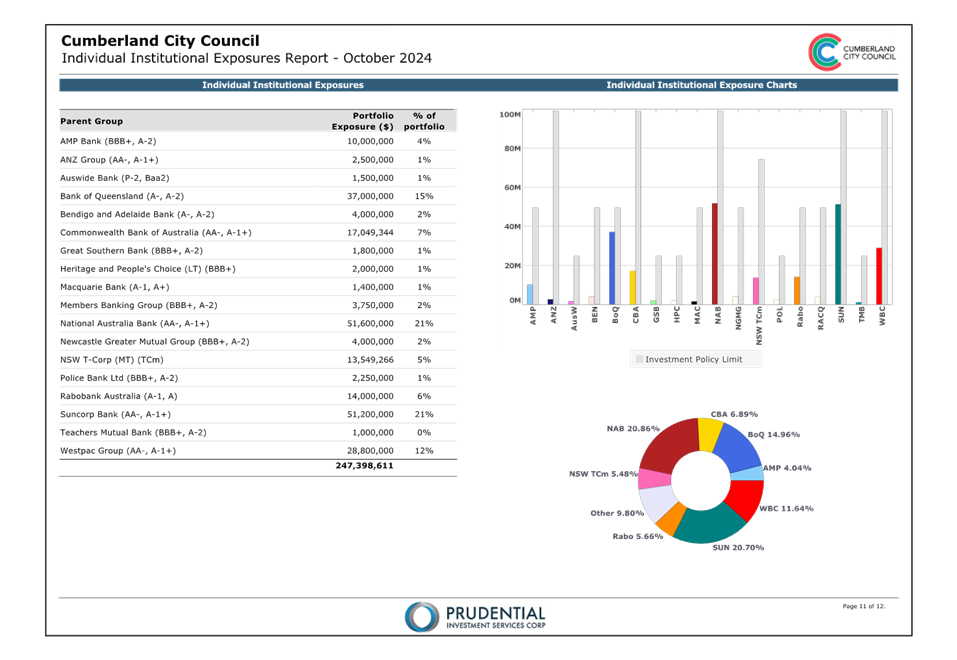This screenshot has width=957, height=660.
Task: Click the 'Newcastle Greater Mutual Group' row label
Action: [155, 341]
